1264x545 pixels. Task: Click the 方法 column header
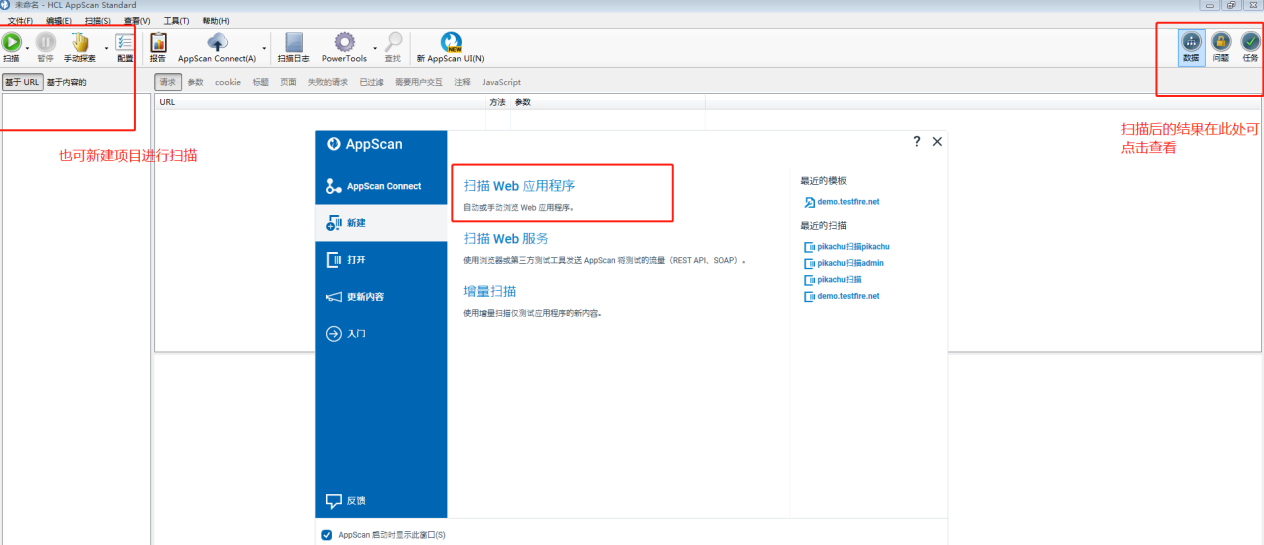pyautogui.click(x=498, y=103)
